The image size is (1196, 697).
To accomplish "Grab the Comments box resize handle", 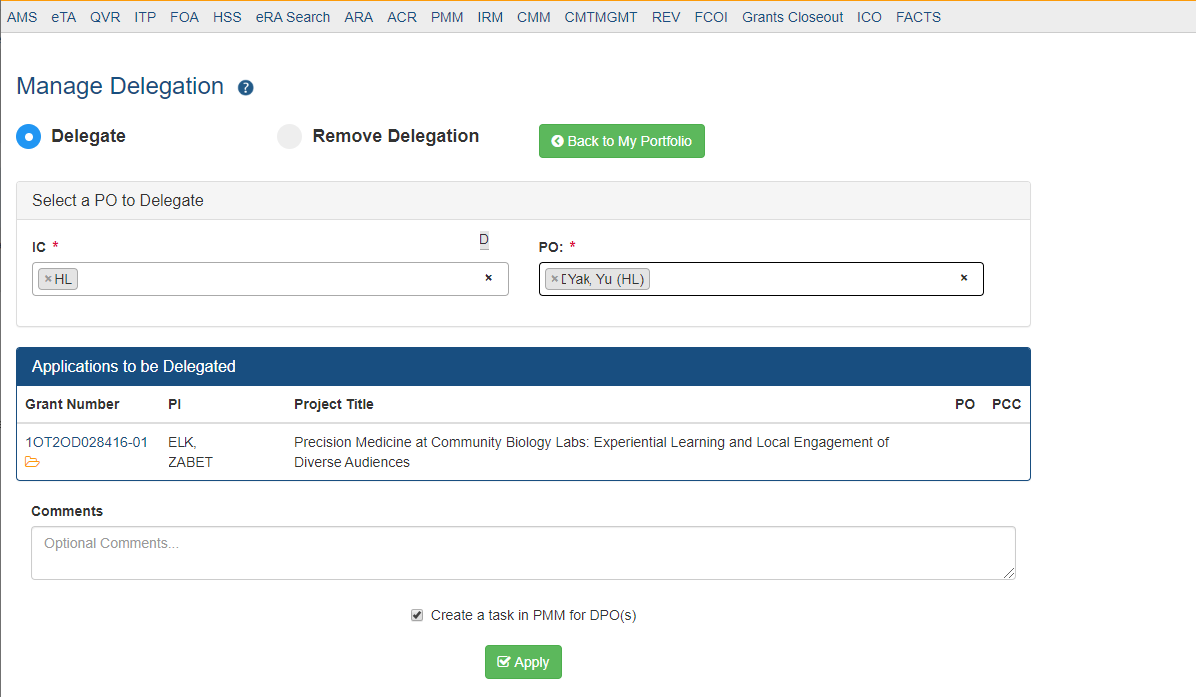I will (1010, 573).
